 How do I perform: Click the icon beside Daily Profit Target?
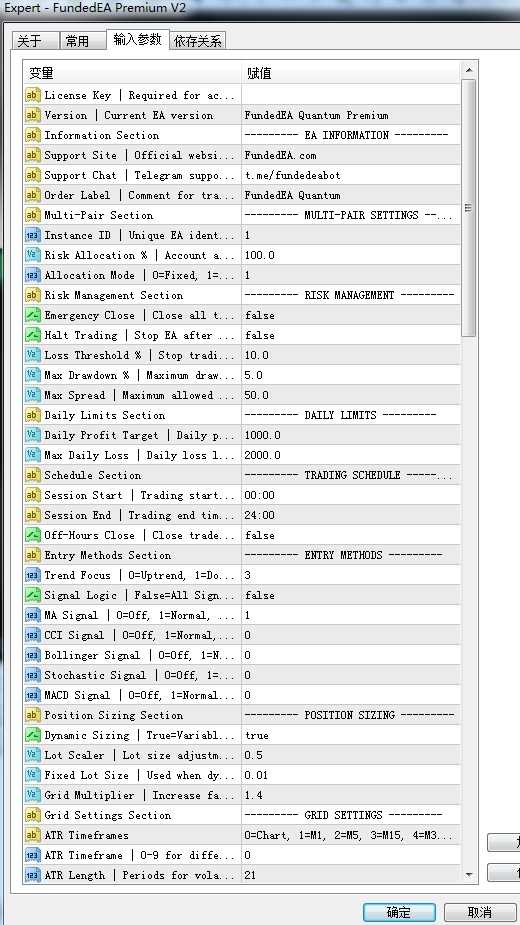point(33,435)
